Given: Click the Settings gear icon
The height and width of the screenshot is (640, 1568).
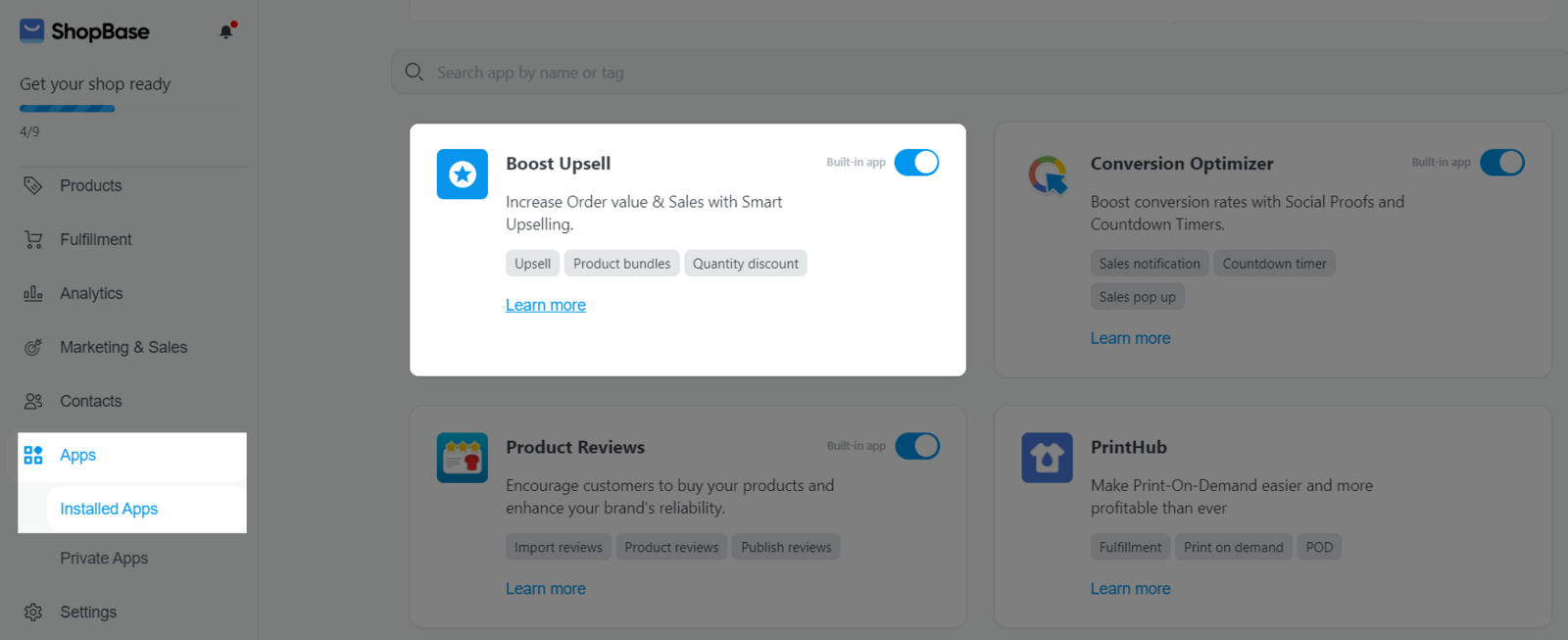Looking at the screenshot, I should 33,612.
